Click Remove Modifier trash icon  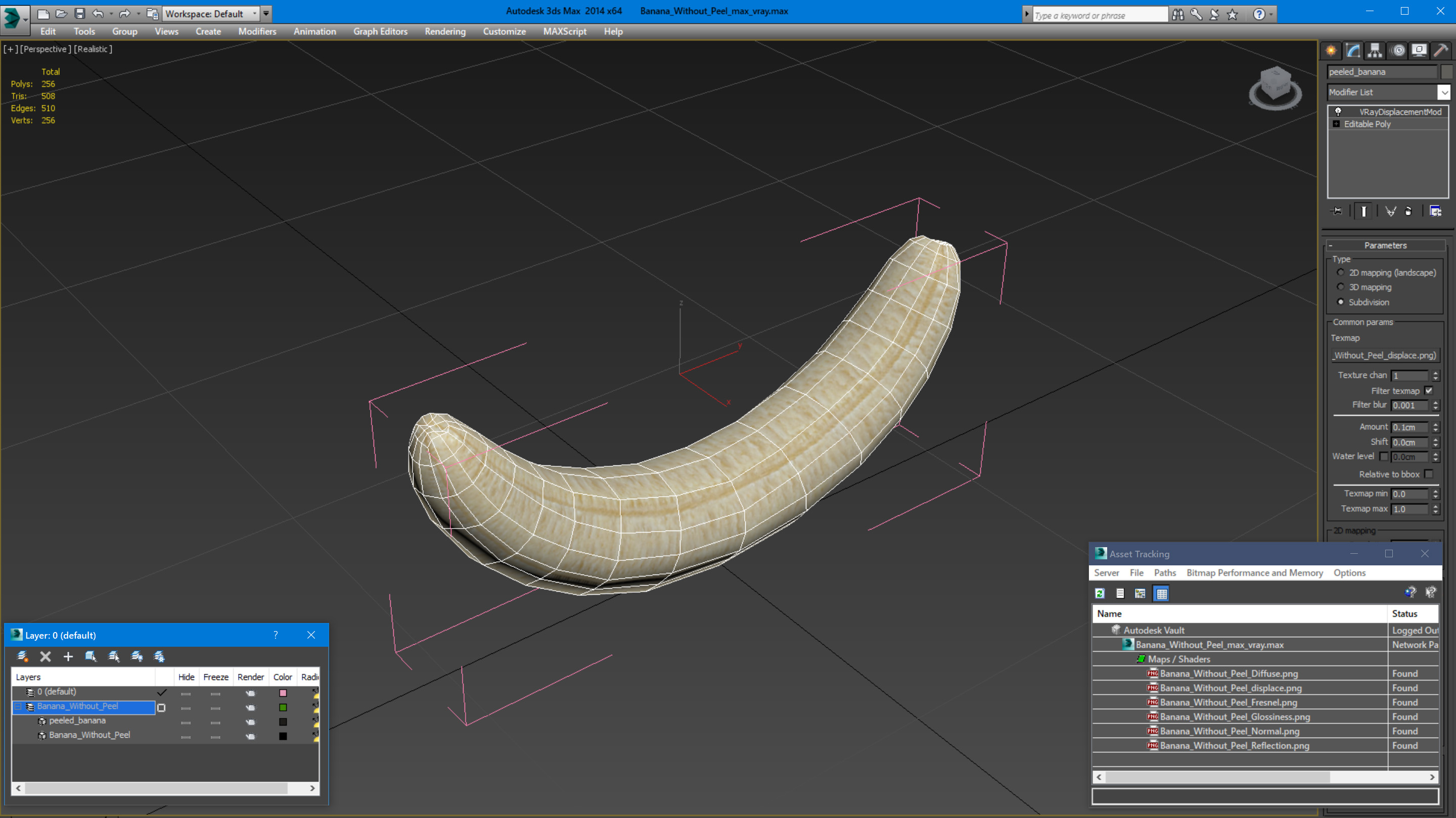pyautogui.click(x=1408, y=211)
